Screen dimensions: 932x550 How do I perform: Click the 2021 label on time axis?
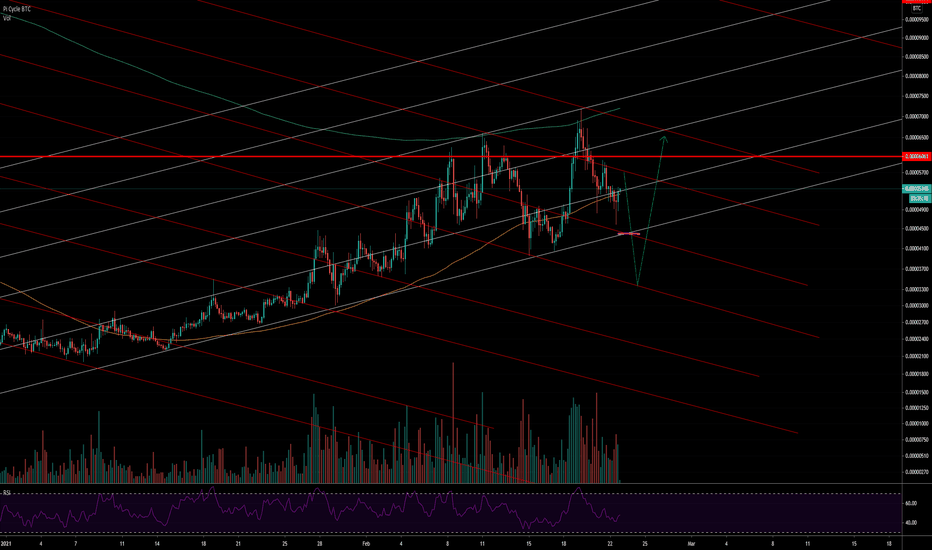coord(6,543)
